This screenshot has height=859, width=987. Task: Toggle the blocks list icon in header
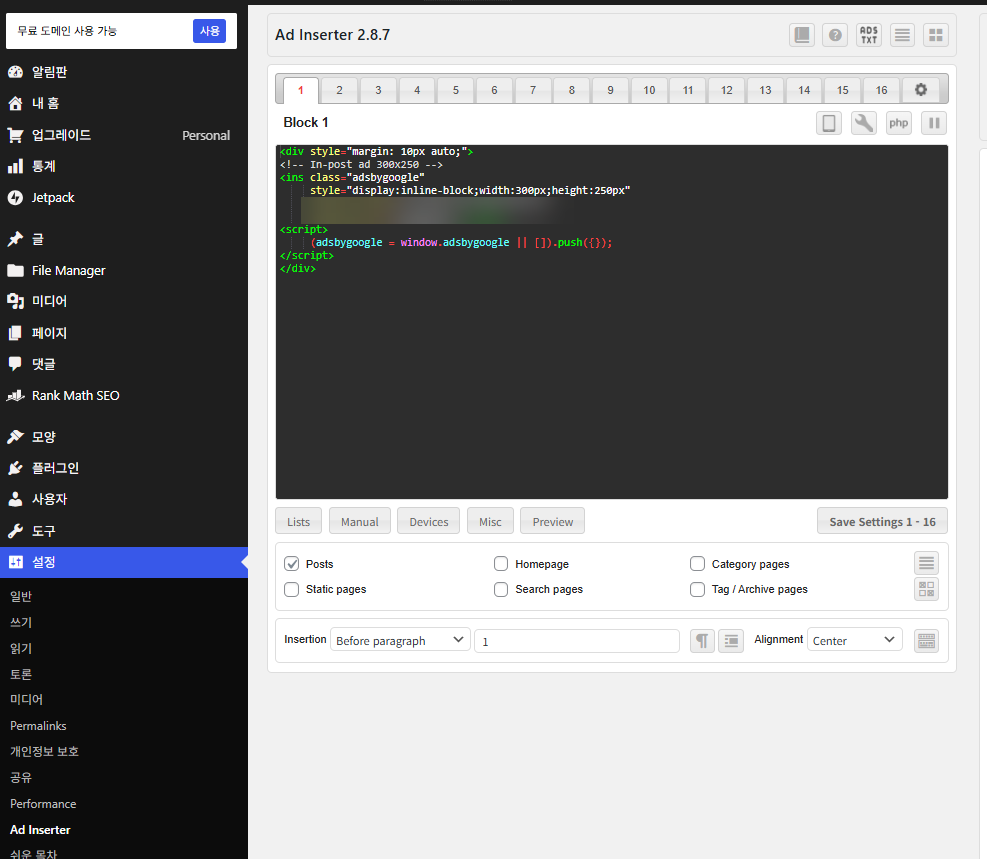(x=902, y=35)
